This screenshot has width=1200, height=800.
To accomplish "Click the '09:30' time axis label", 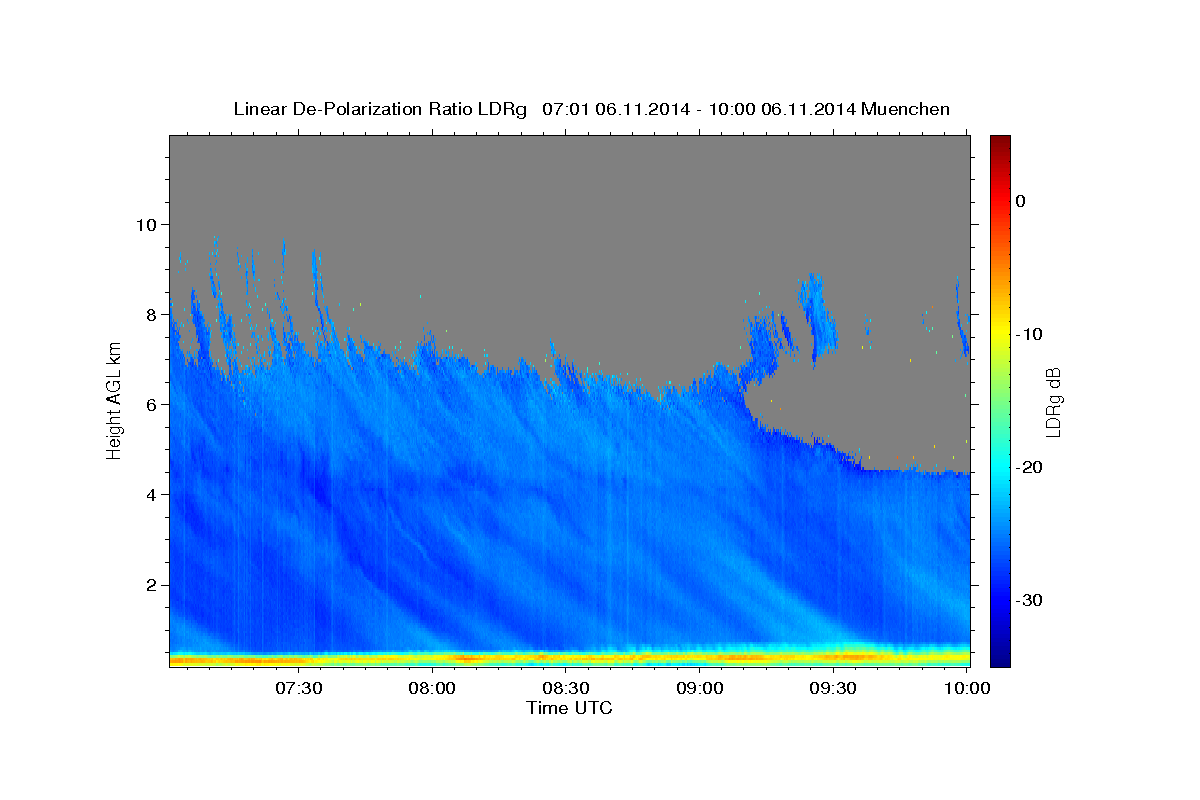I will (x=834, y=689).
